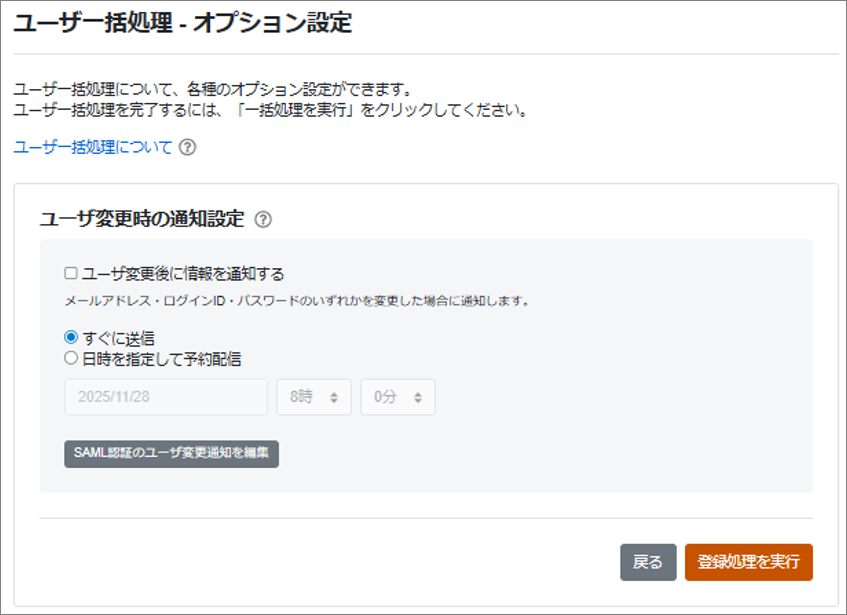Click the 「一括処理を実行」 instruction sentence
The height and width of the screenshot is (615, 847).
270,109
